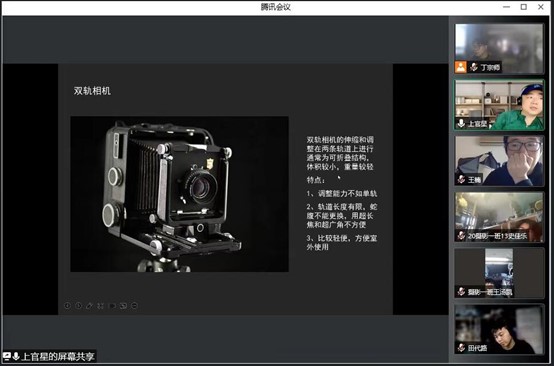
Task: Advance to the next slide with the slideshow arrow
Action: [78, 306]
